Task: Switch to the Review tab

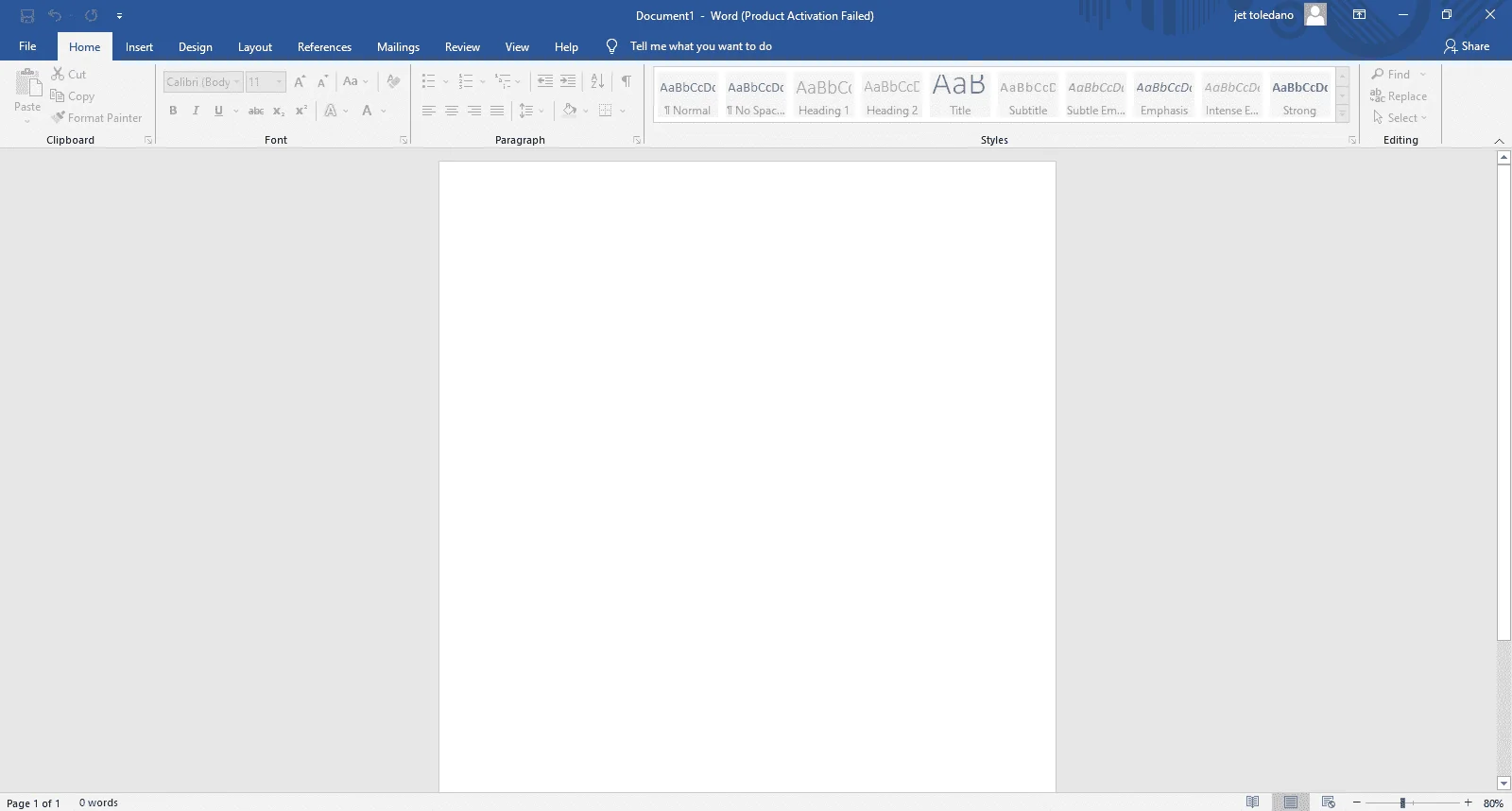Action: [462, 46]
